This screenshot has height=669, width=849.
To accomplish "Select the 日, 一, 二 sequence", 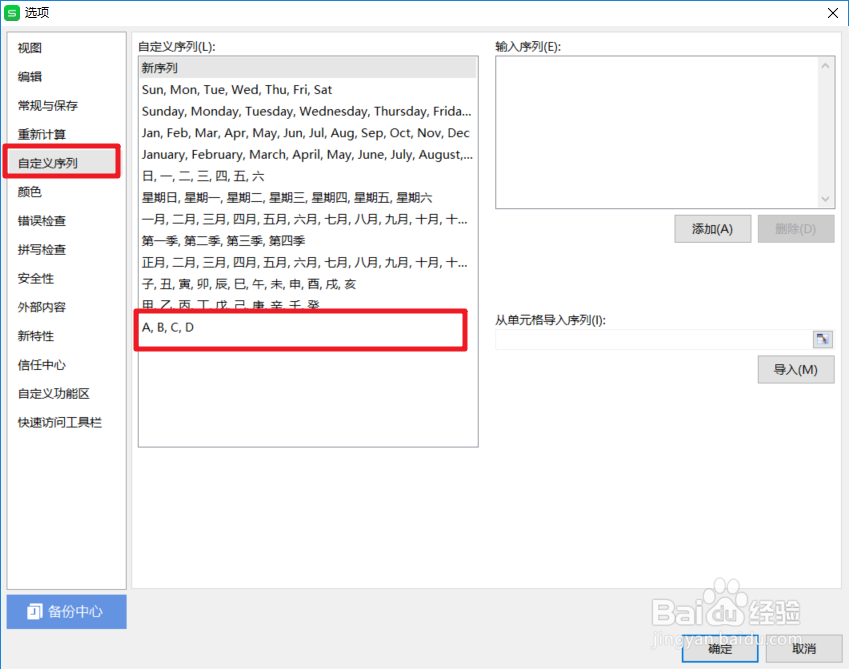I will 308,176.
